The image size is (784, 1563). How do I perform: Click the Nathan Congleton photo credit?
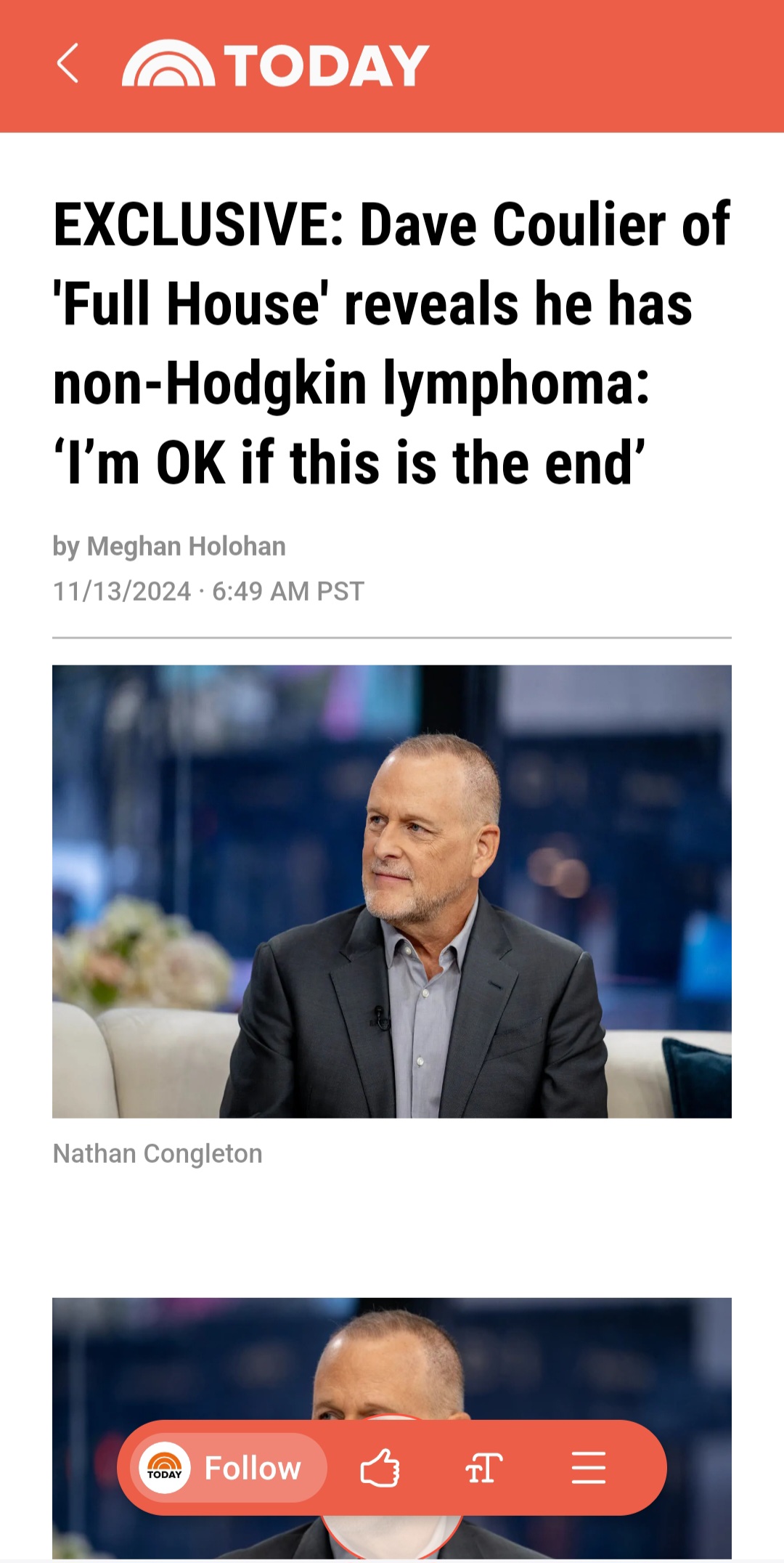coord(158,1153)
